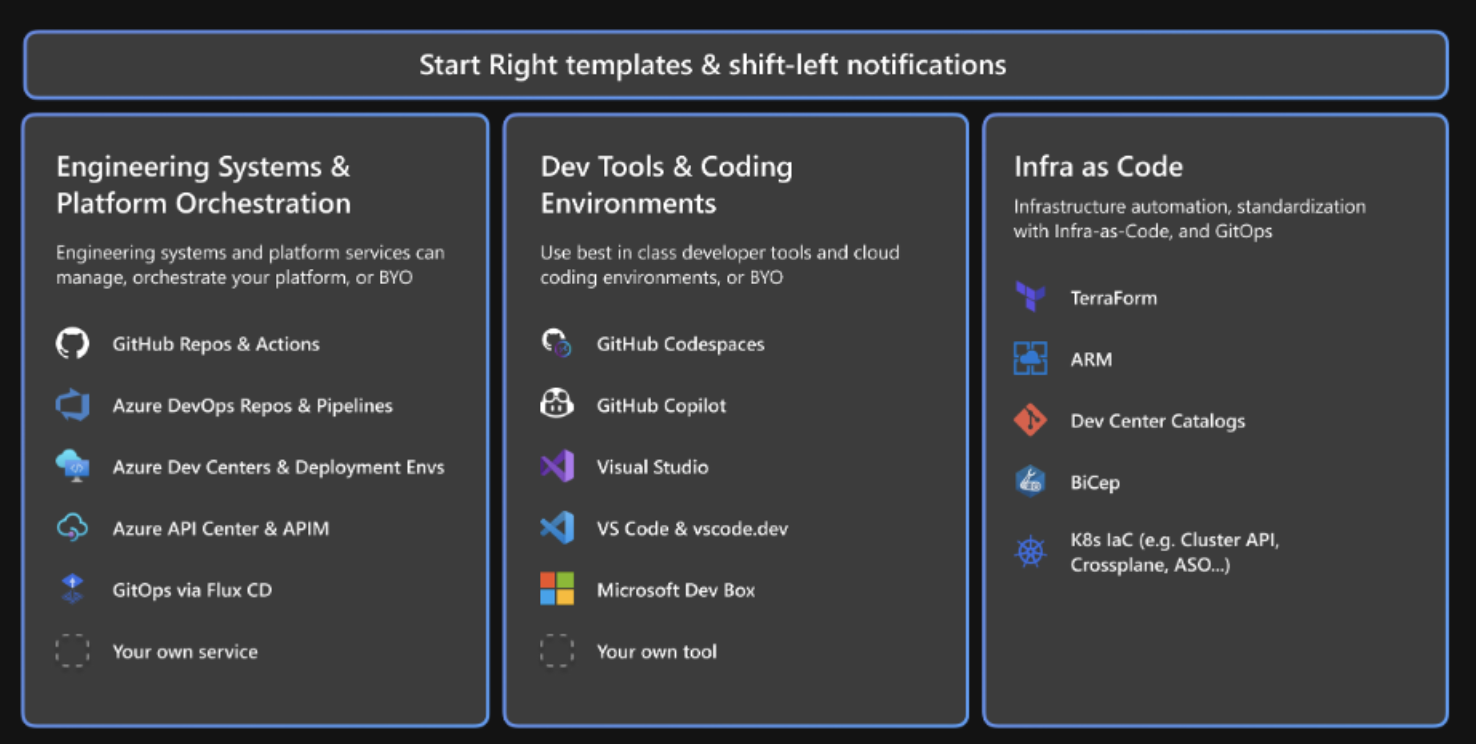Click the Visual Studio label
The image size is (1476, 744).
652,467
